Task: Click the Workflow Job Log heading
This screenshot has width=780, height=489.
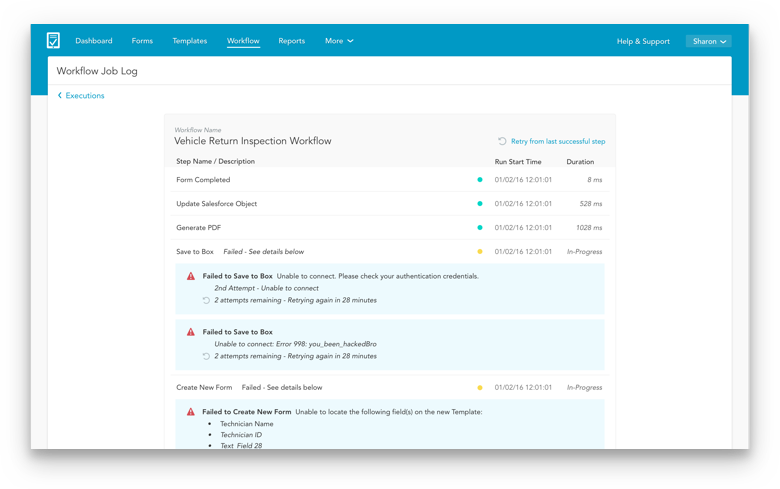Action: (97, 71)
